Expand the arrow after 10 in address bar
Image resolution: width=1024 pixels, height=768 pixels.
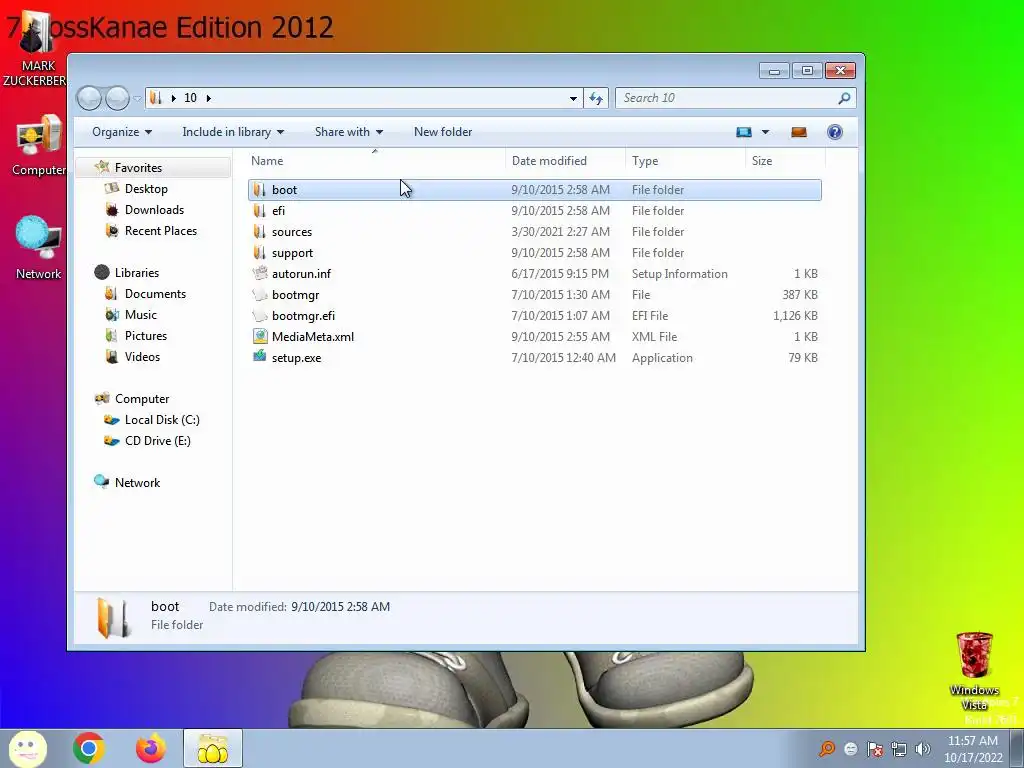pyautogui.click(x=208, y=98)
